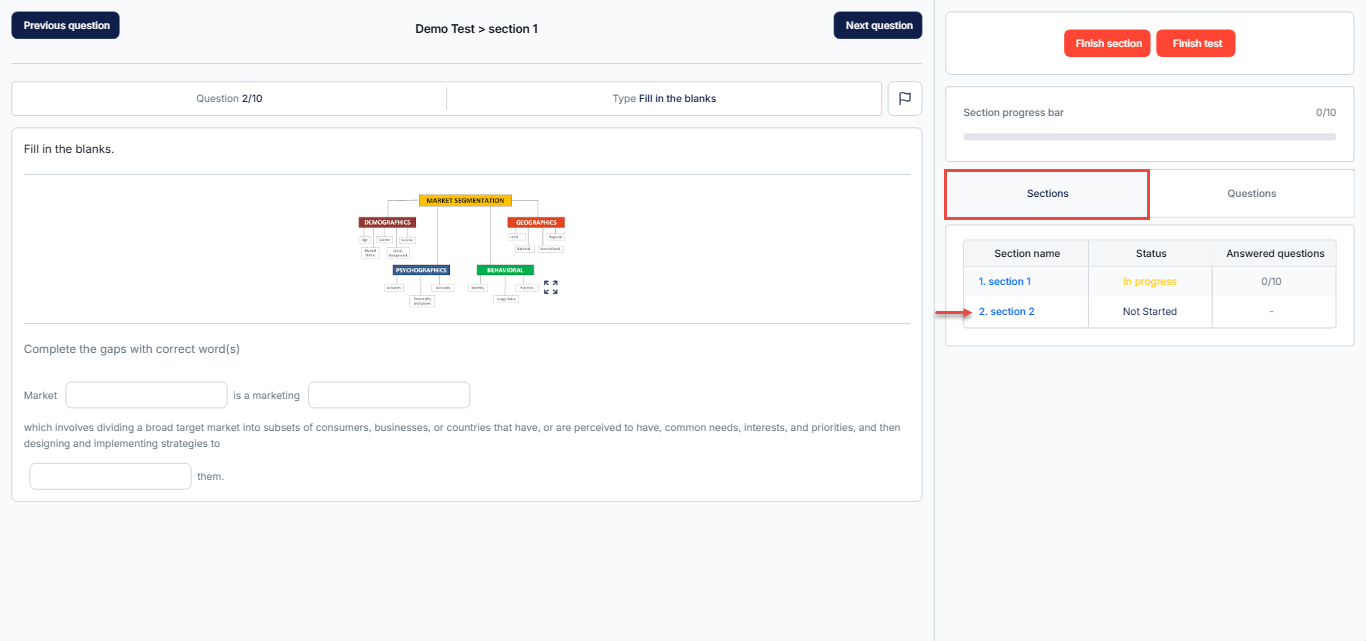Open the Questions tab

(1251, 194)
